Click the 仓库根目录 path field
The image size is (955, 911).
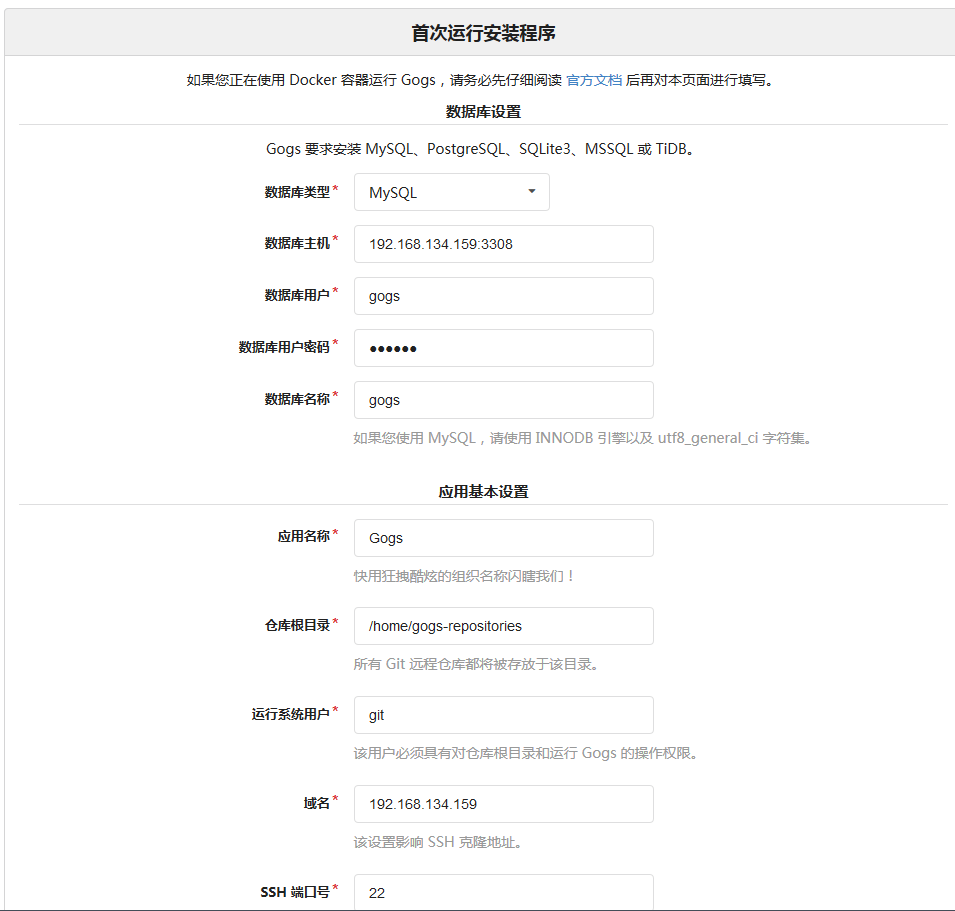click(504, 626)
